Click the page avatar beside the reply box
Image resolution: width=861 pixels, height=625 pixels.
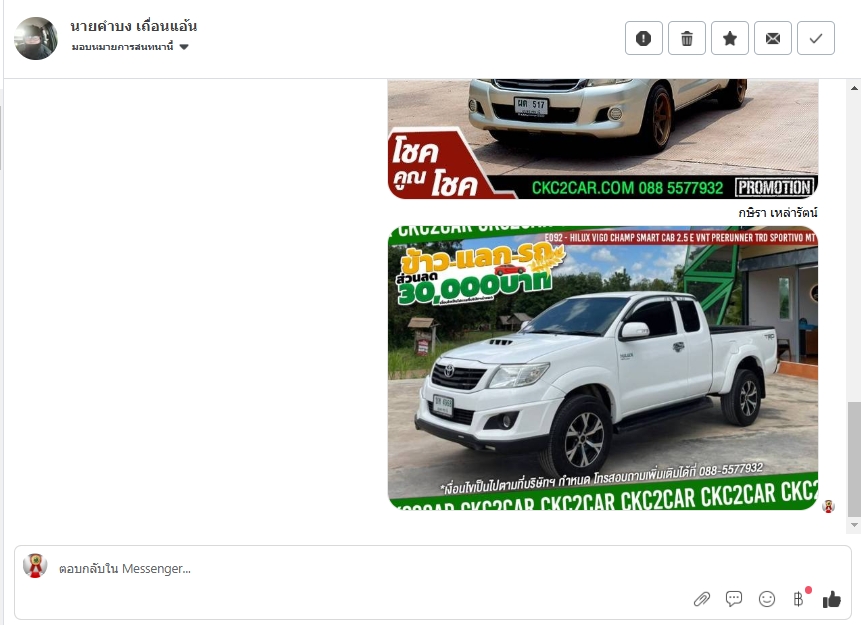click(x=35, y=566)
